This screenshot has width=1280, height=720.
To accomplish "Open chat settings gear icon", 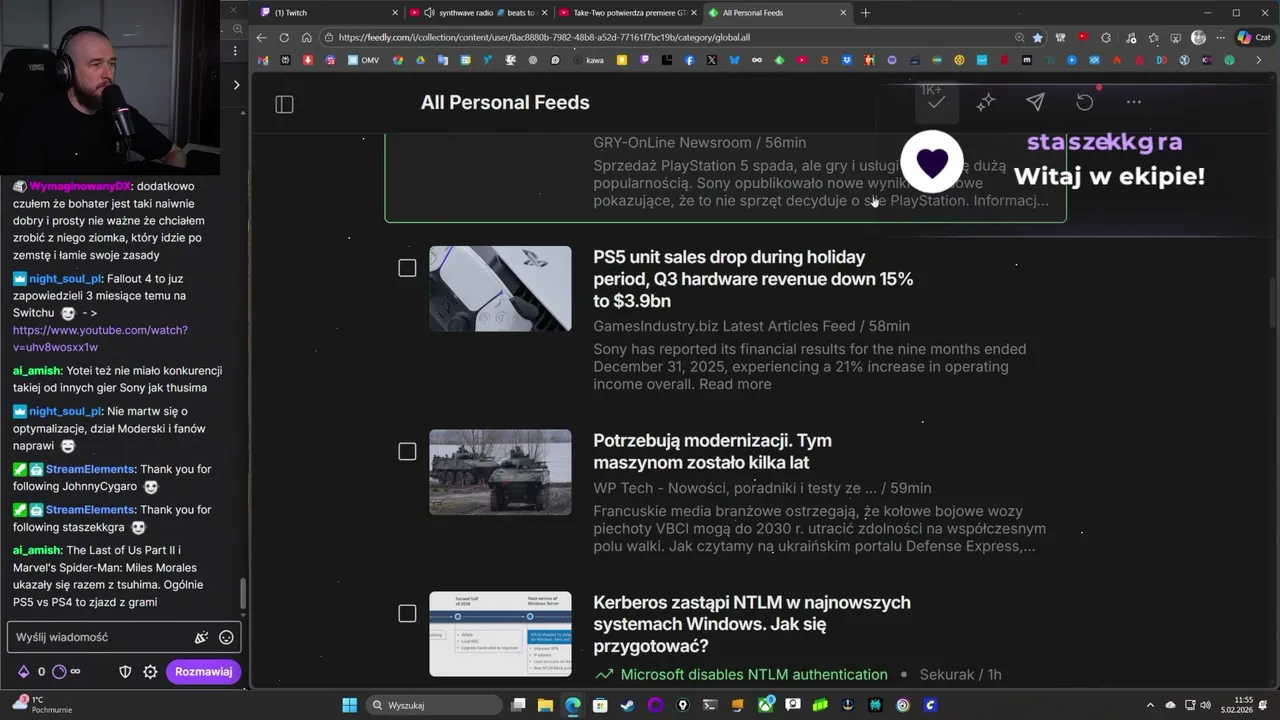I will click(x=150, y=672).
